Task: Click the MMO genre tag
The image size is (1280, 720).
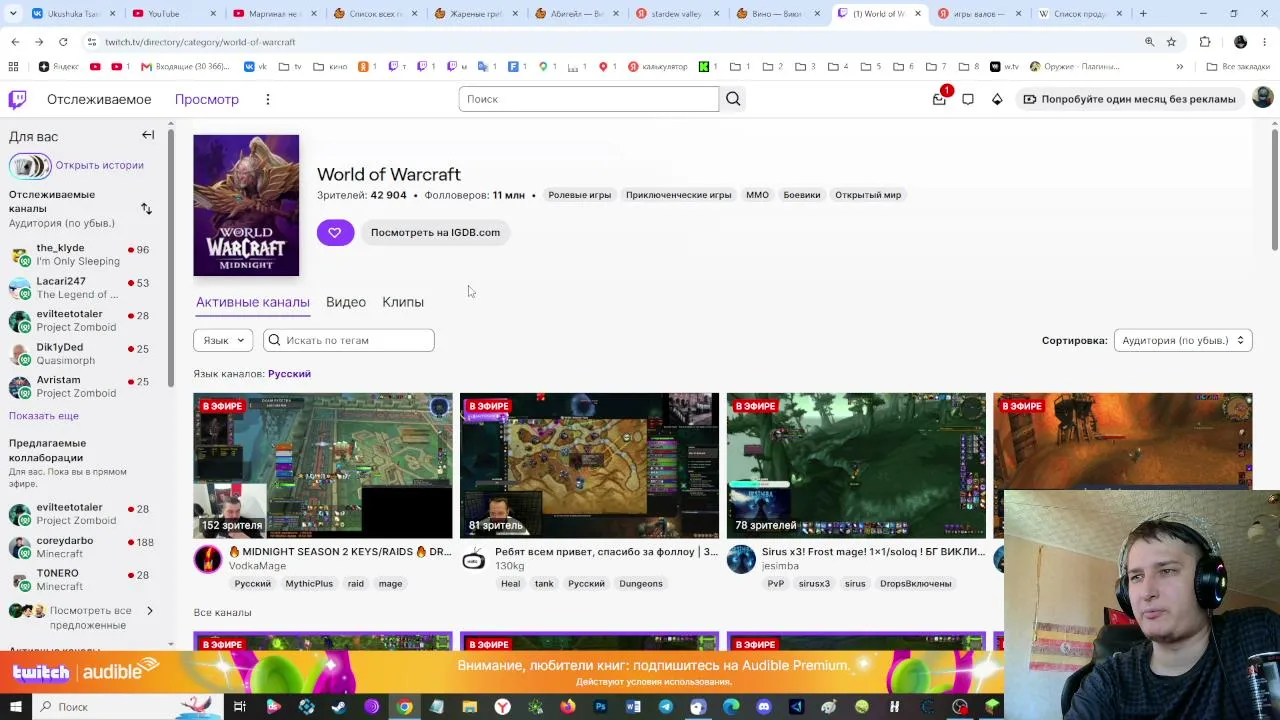Action: point(757,195)
